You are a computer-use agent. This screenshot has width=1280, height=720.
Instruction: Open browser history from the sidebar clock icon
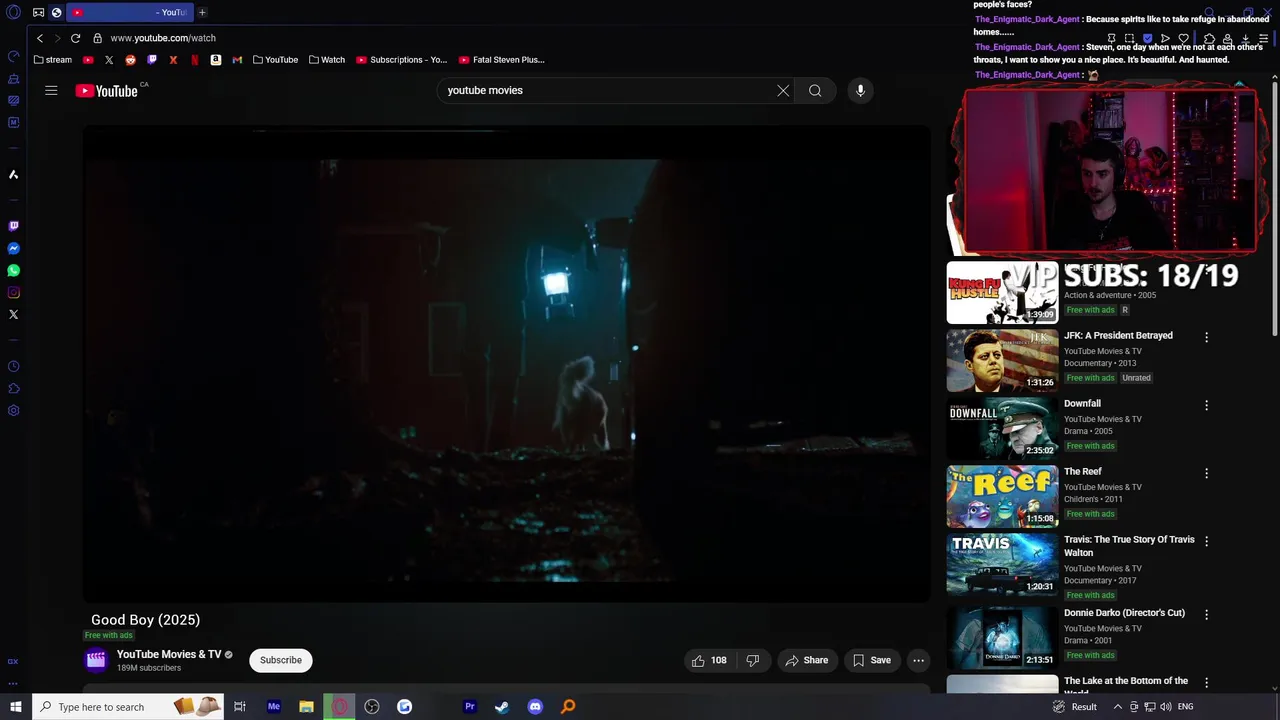(13, 366)
